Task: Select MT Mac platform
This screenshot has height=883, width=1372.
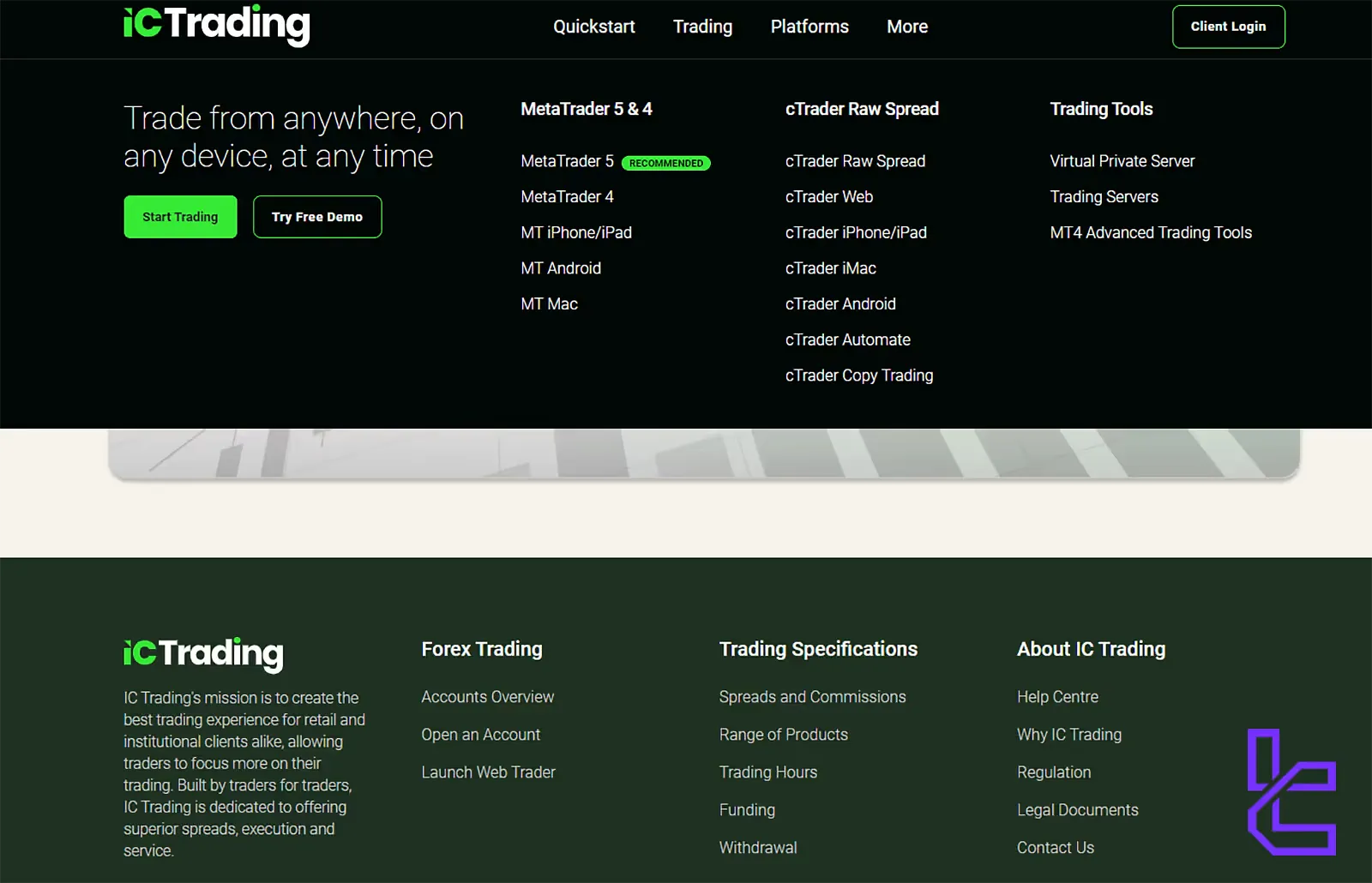Action: pyautogui.click(x=549, y=304)
